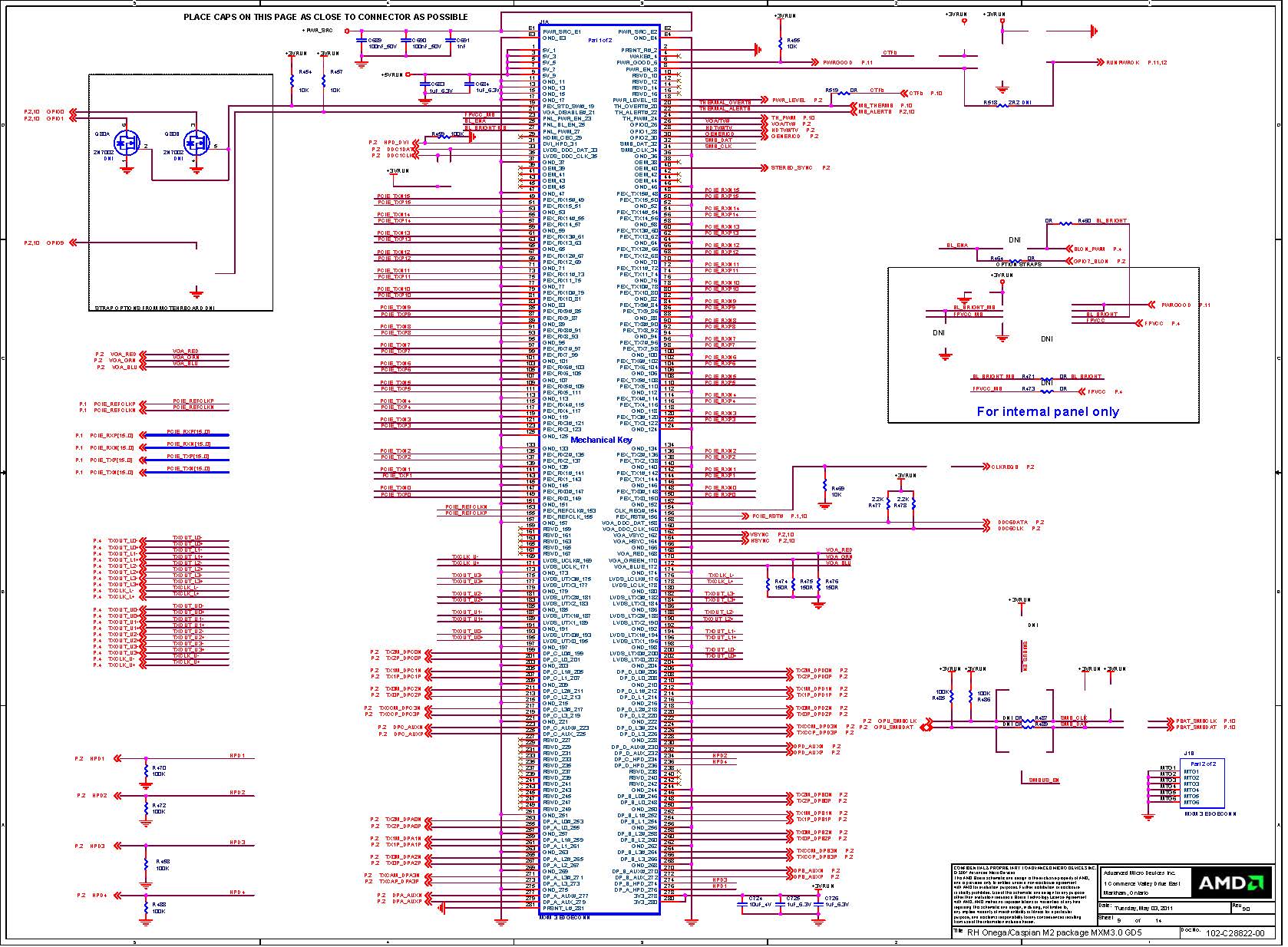Select capacitor C689 label
Viewport: 1288px width, 947px height.
pyautogui.click(x=375, y=40)
